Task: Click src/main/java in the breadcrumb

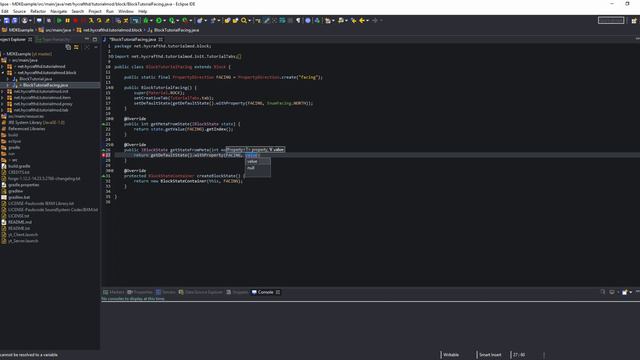Action: [58, 30]
